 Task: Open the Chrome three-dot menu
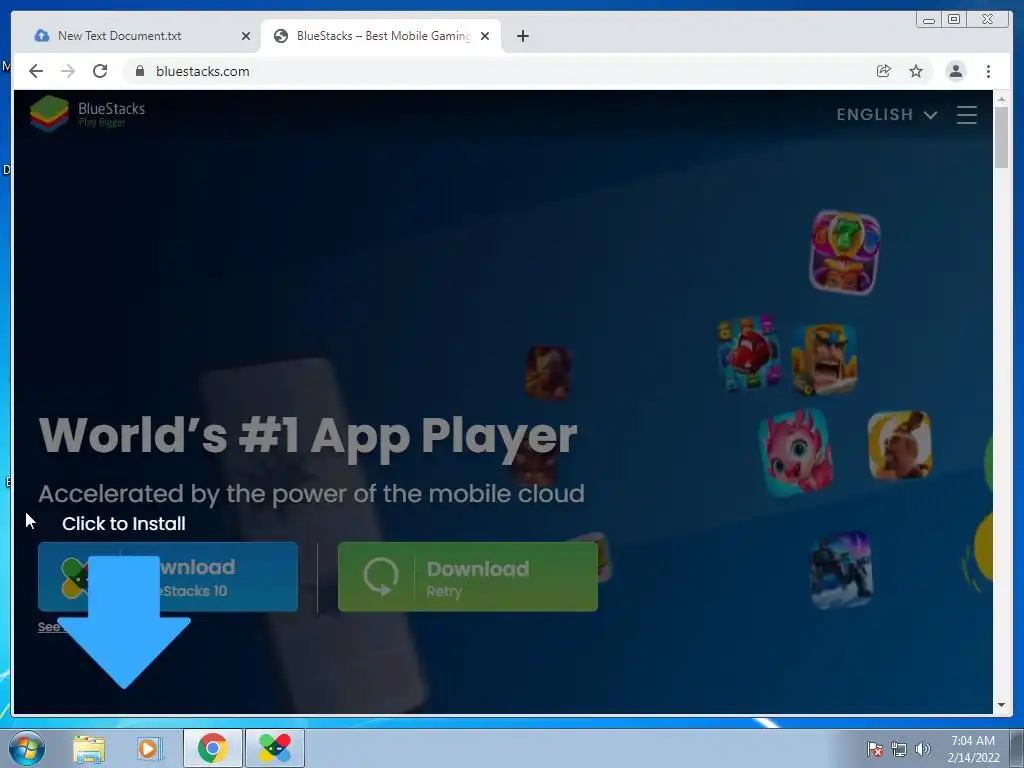click(988, 71)
